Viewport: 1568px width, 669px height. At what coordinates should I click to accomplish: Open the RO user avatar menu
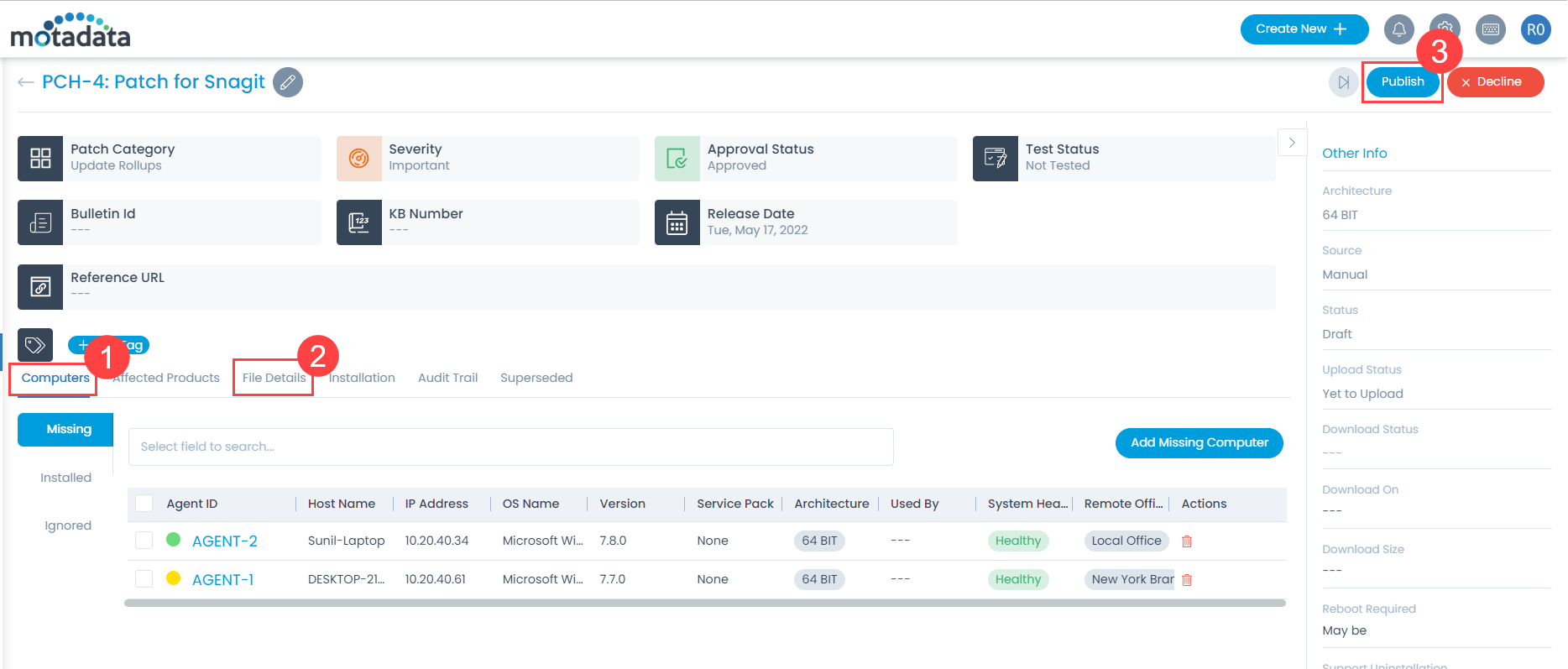[x=1535, y=30]
